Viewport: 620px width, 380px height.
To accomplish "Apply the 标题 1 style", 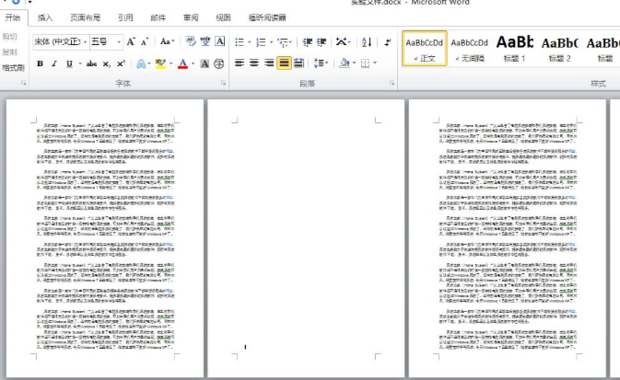I will point(514,48).
